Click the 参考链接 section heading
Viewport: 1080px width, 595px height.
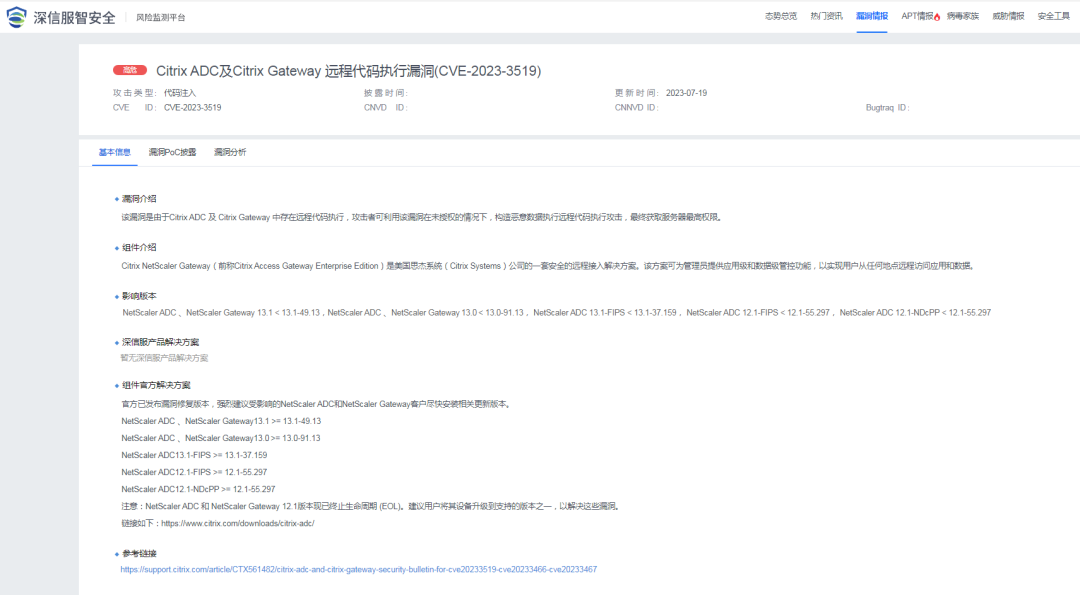[139, 554]
